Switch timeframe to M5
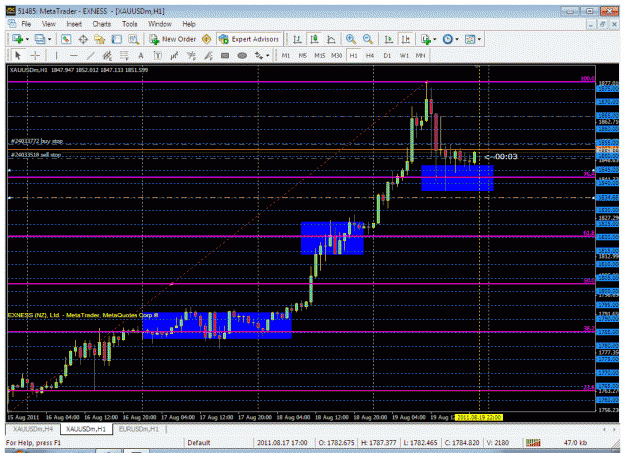Screen dimensions: 625x453 [x=303, y=55]
